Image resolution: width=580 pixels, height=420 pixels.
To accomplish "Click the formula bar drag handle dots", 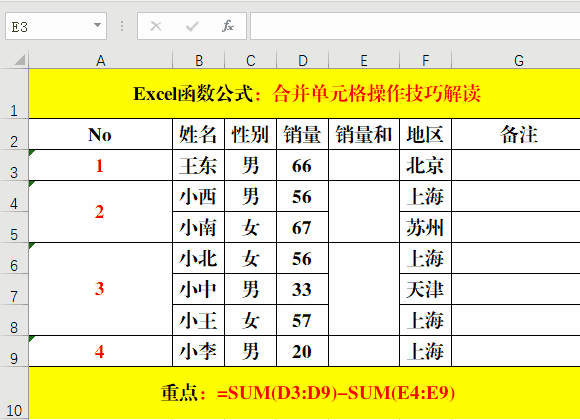I will [122, 26].
